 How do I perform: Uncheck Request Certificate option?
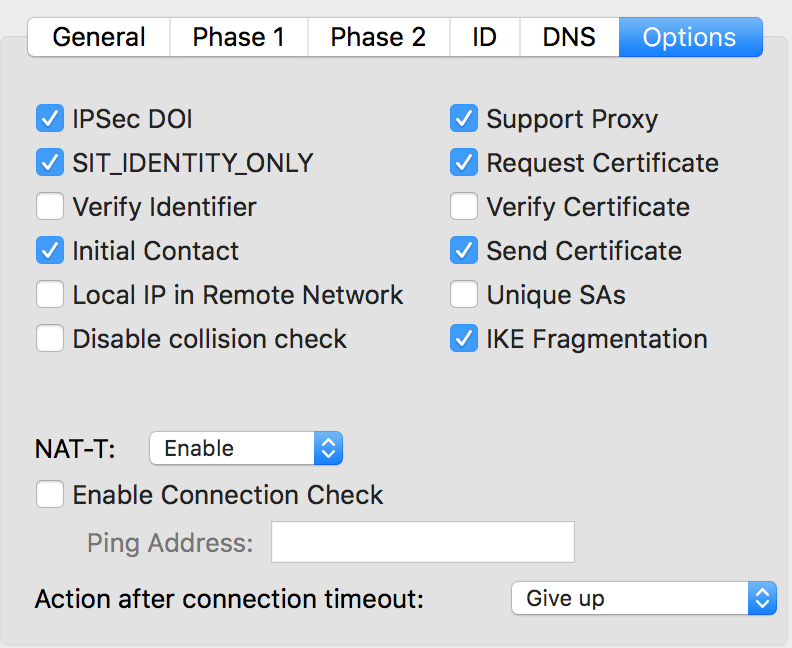[x=463, y=163]
